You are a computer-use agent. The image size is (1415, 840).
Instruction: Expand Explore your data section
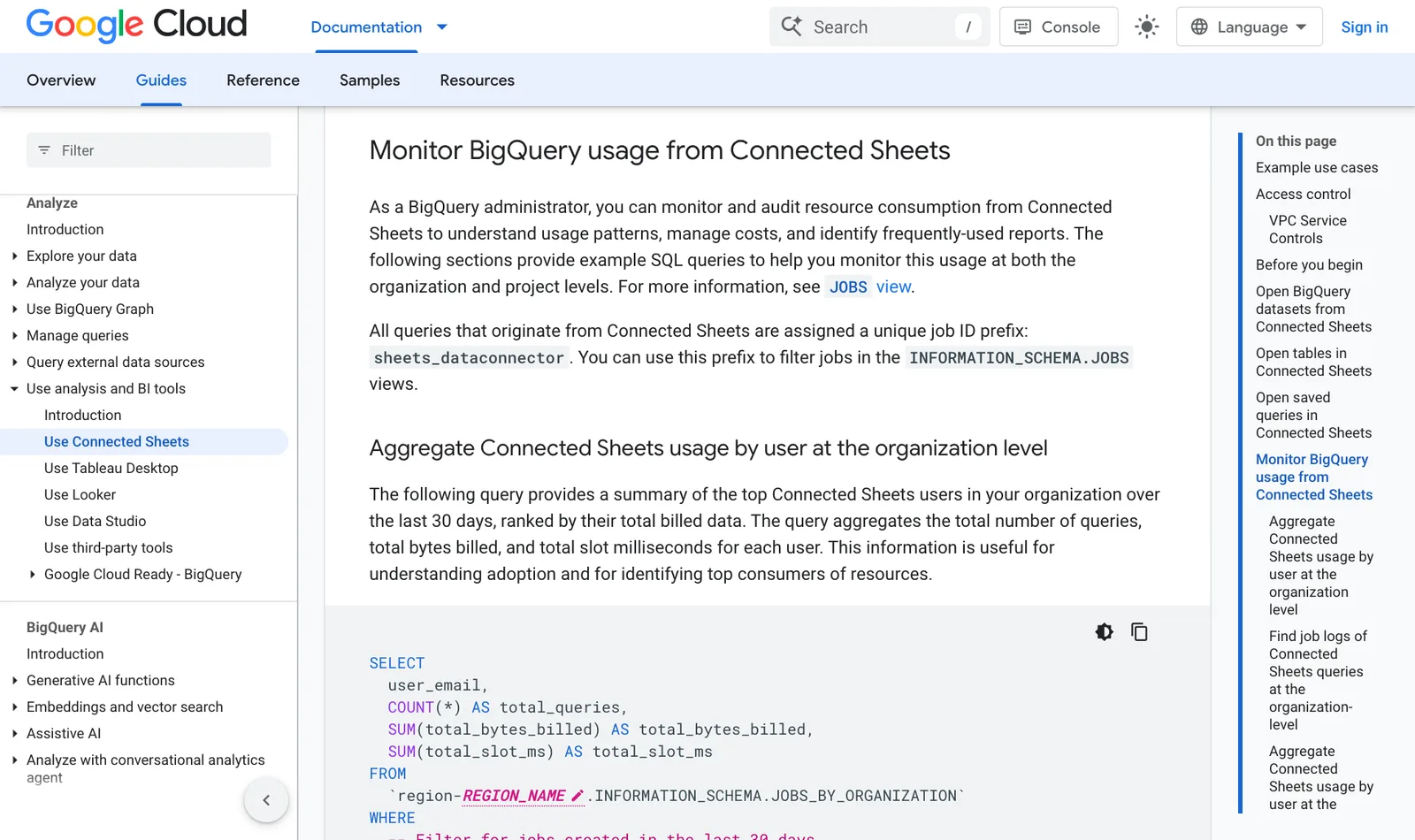[x=15, y=256]
